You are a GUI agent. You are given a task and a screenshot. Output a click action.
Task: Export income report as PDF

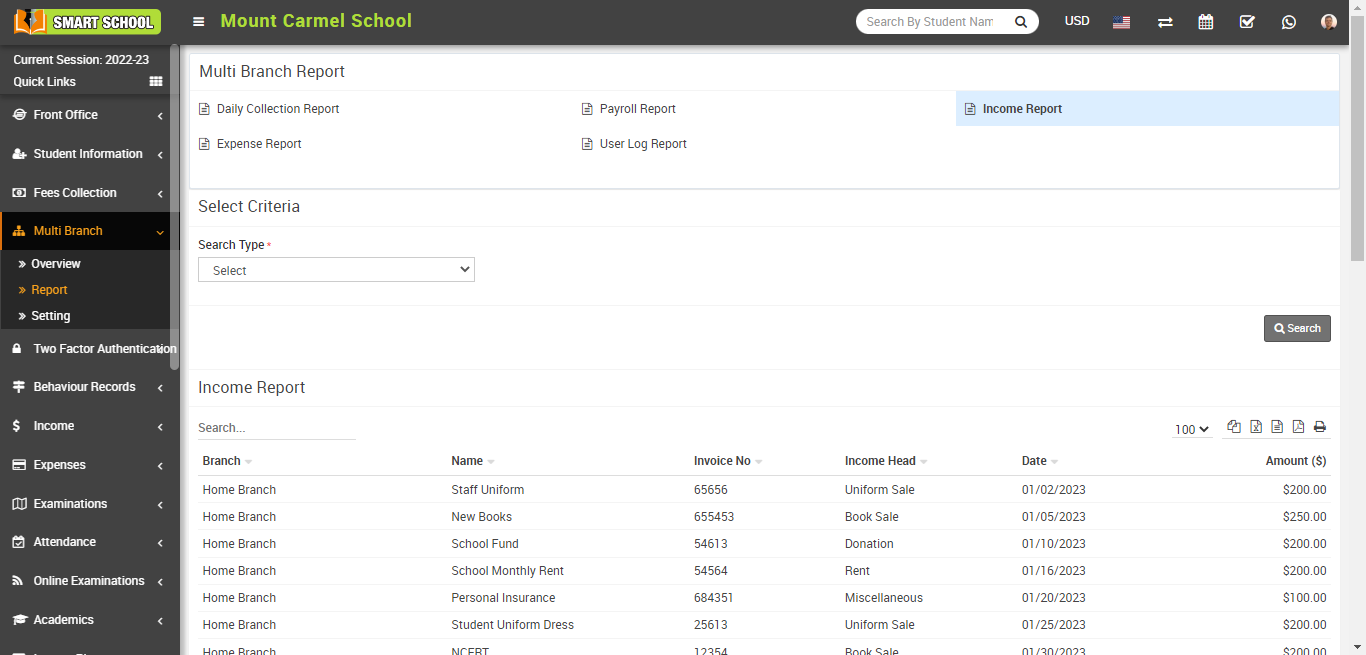click(1298, 427)
